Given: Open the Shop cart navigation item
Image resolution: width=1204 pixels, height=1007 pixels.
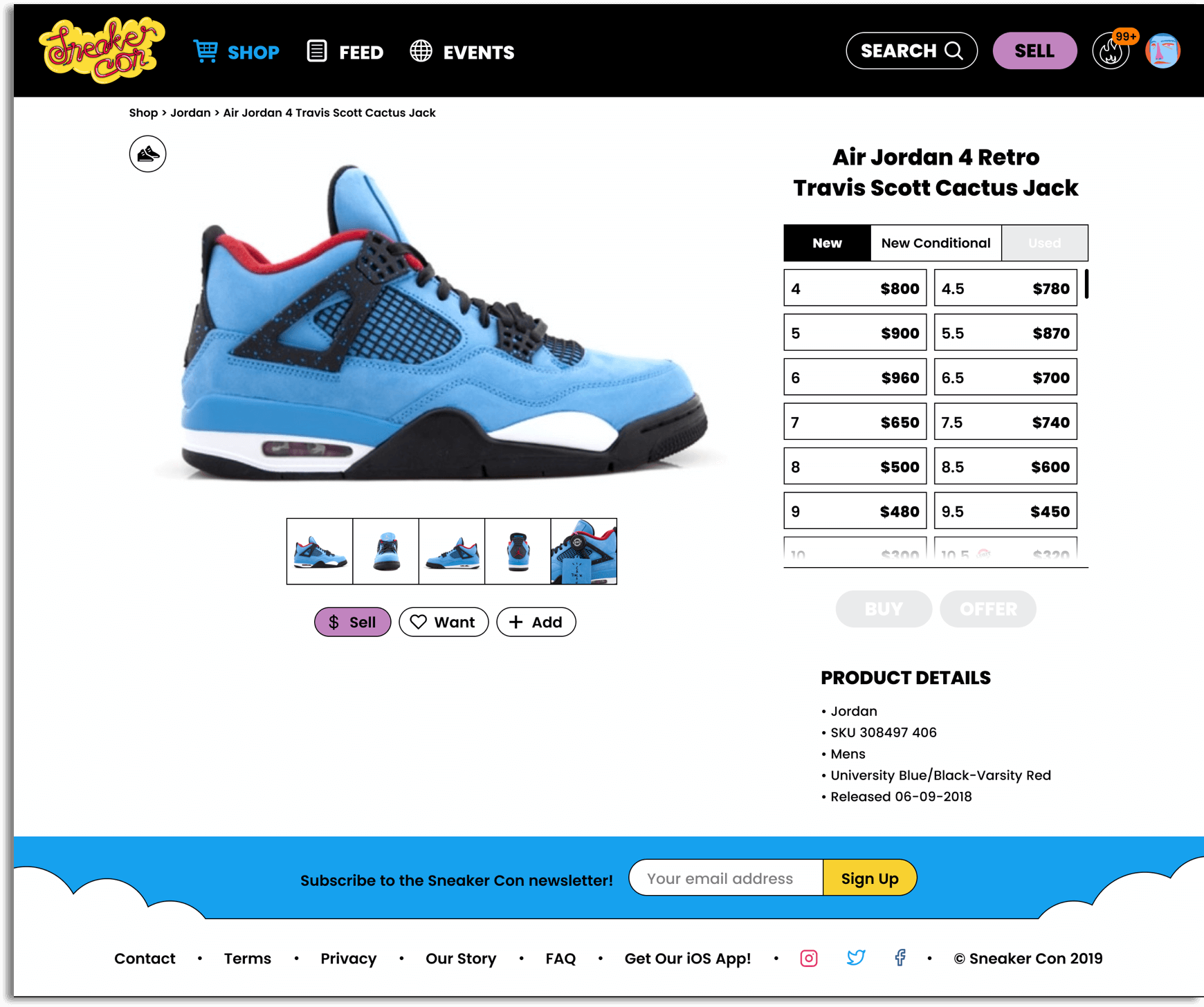Looking at the screenshot, I should [x=237, y=52].
